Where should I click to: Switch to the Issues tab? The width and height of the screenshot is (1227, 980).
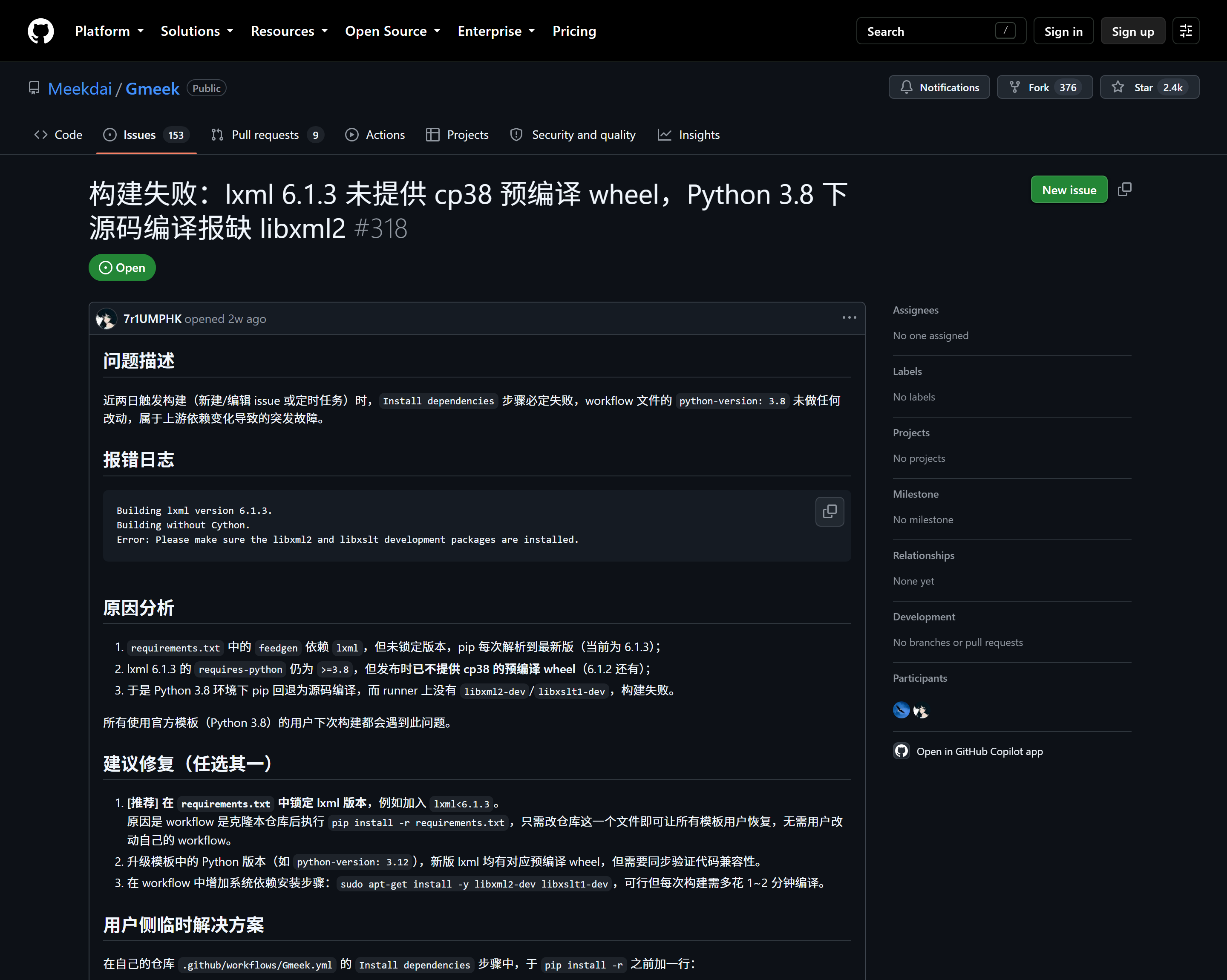tap(146, 135)
